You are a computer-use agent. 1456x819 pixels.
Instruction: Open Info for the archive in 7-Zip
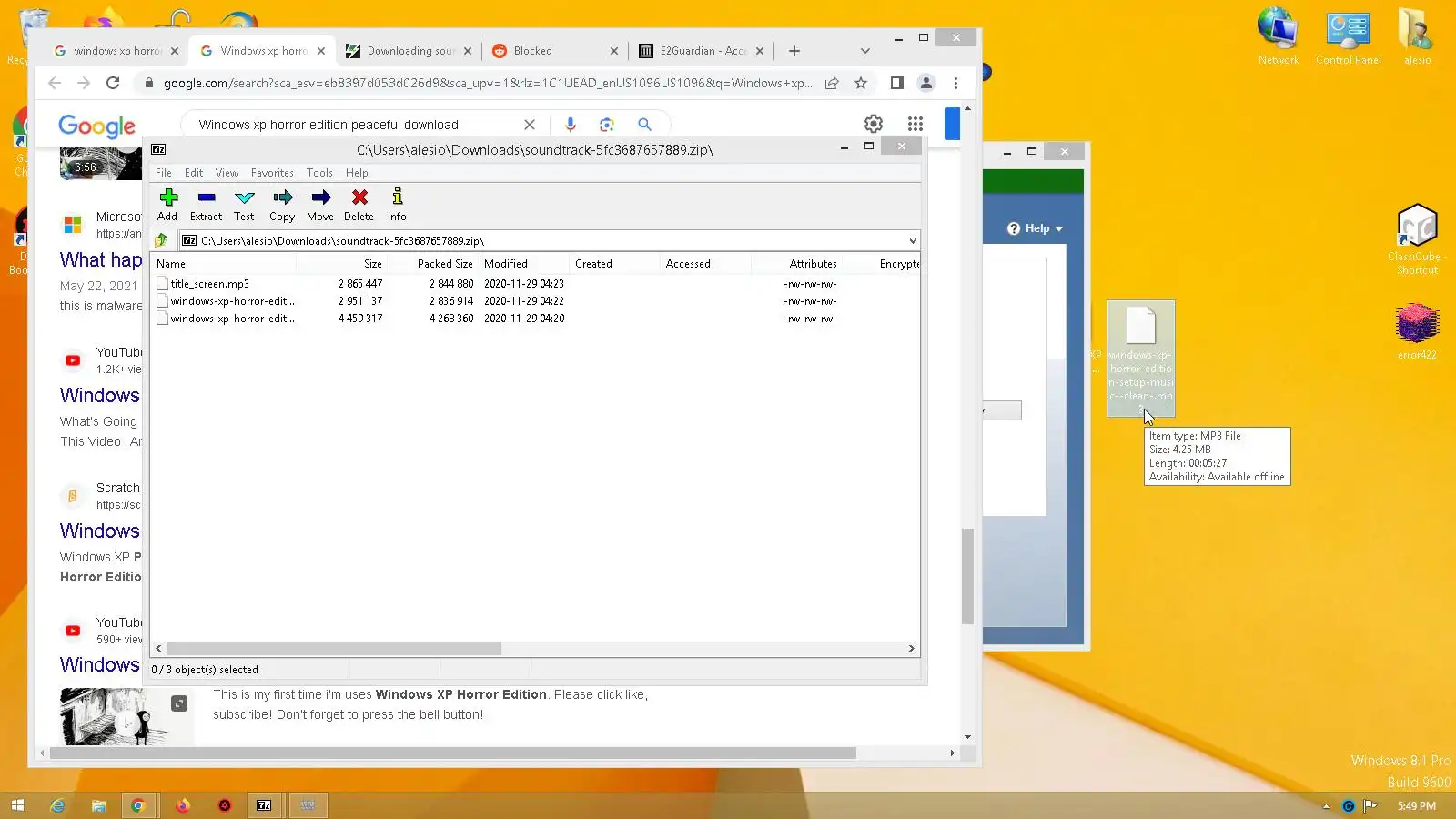click(397, 205)
